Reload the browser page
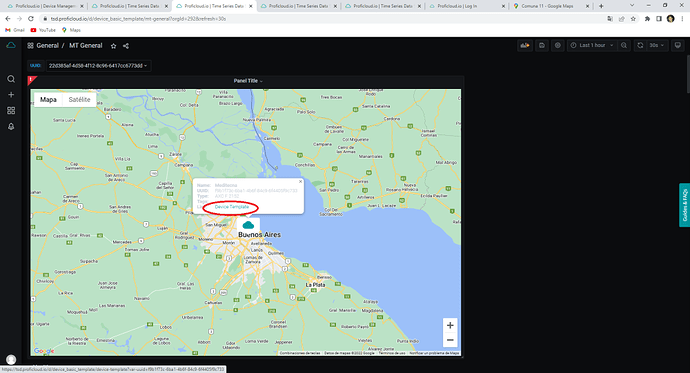690x373 pixels. 30,19
